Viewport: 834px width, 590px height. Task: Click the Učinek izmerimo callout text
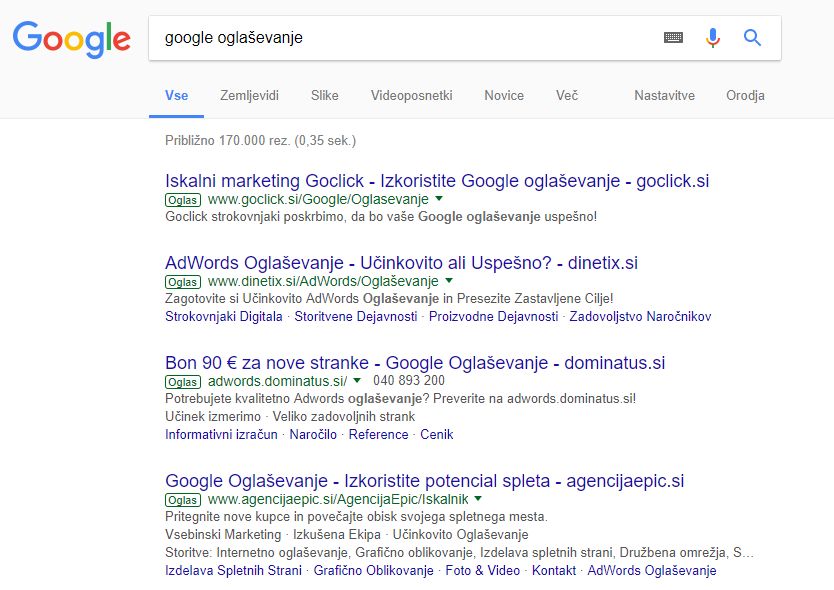(213, 417)
